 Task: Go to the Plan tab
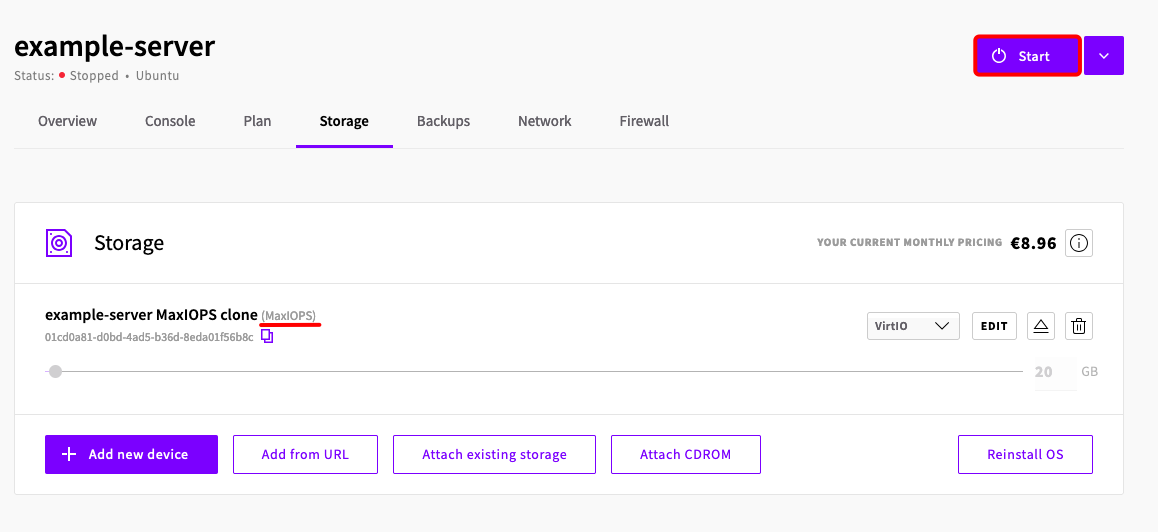257,121
